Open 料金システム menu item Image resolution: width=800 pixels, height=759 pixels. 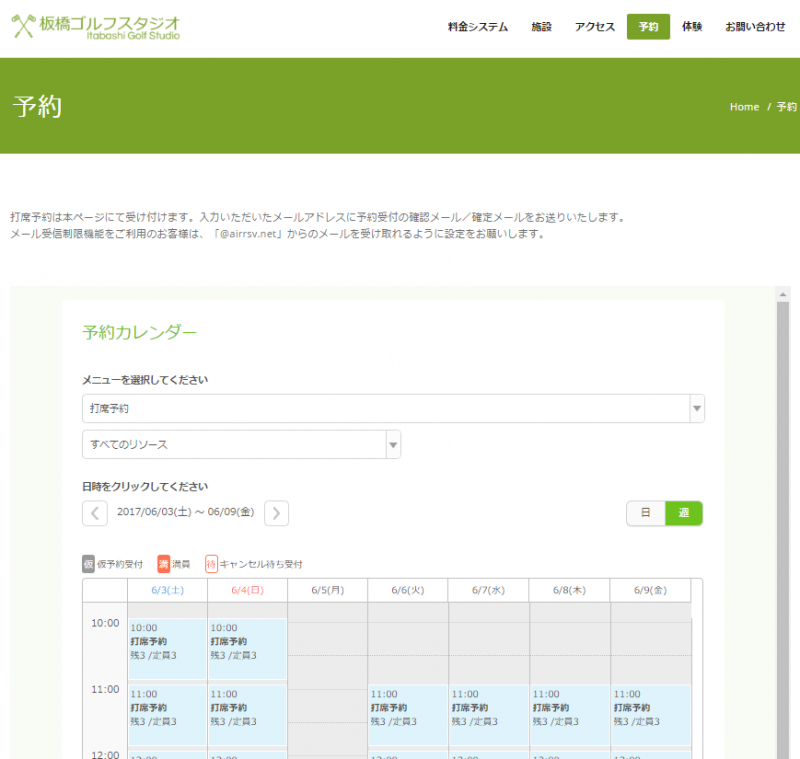pyautogui.click(x=478, y=27)
